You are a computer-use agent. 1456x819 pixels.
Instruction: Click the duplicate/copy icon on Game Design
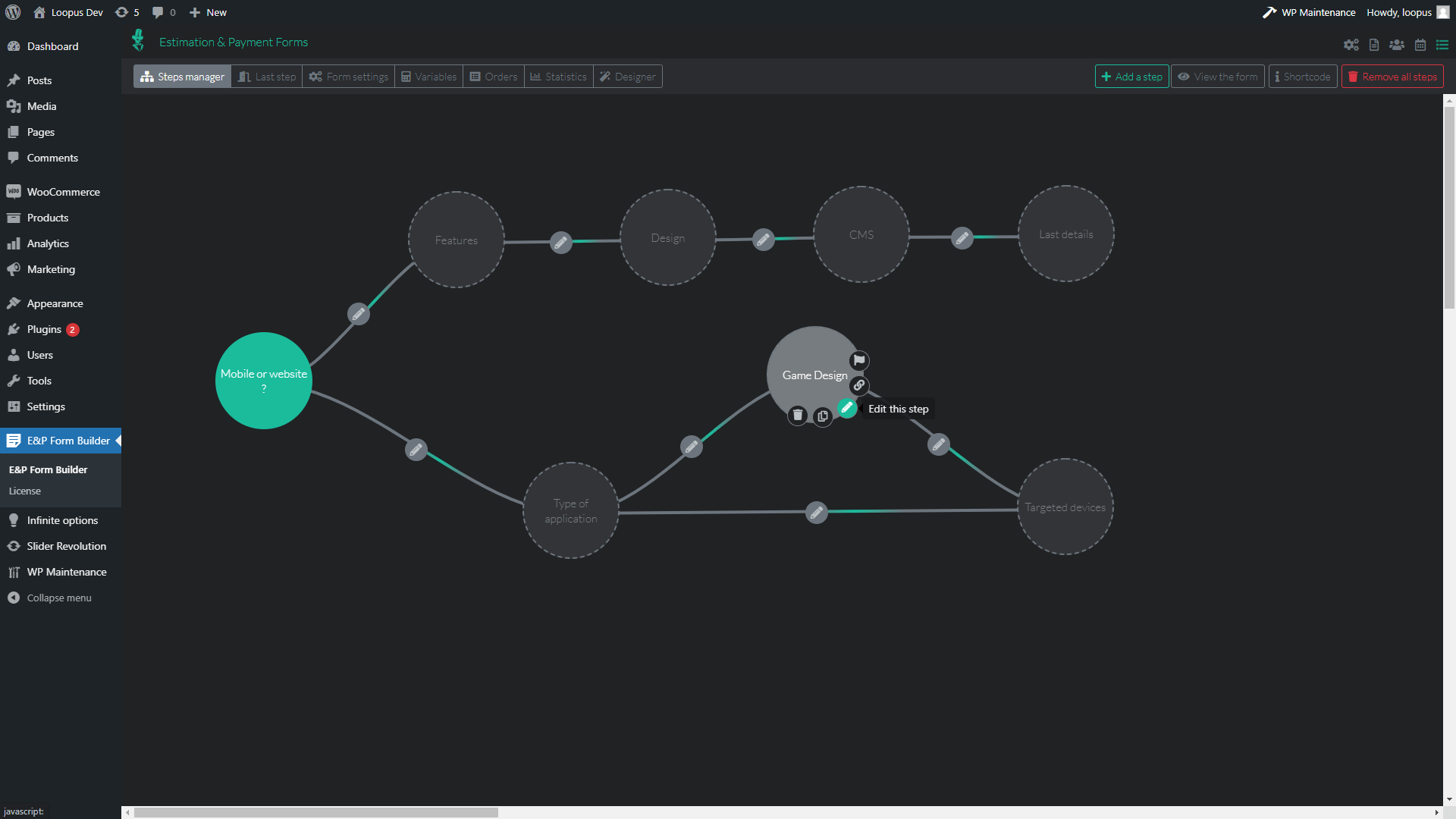pyautogui.click(x=822, y=416)
